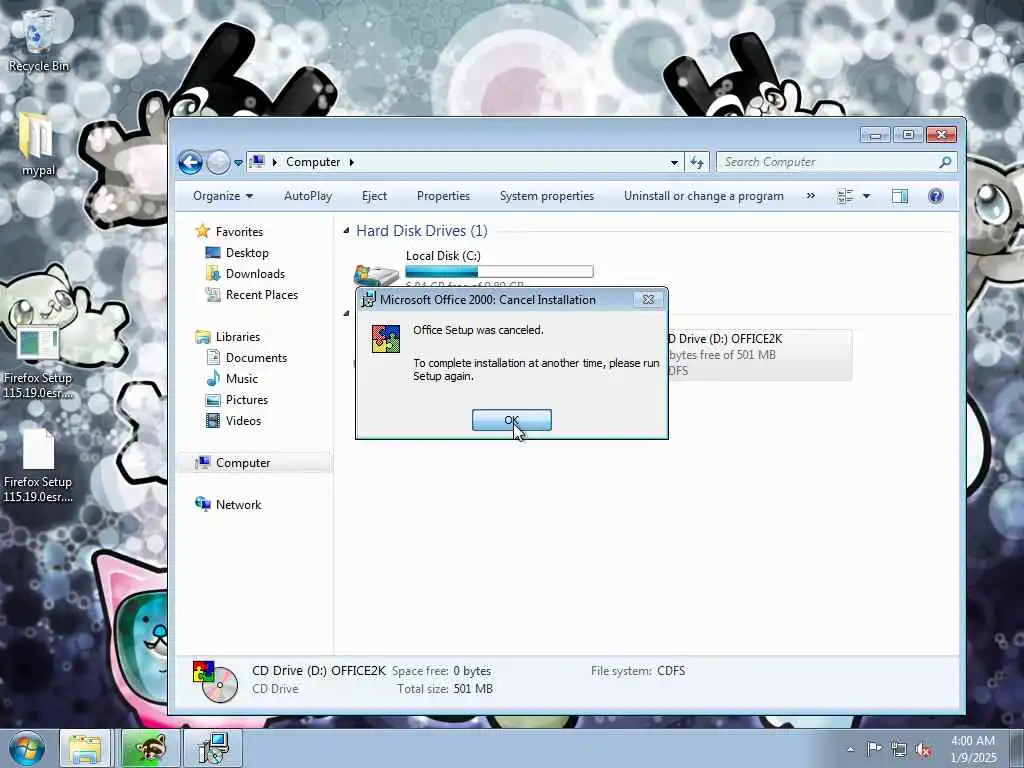Open the recent pages dropdown arrow
The height and width of the screenshot is (768, 1024).
pos(238,163)
